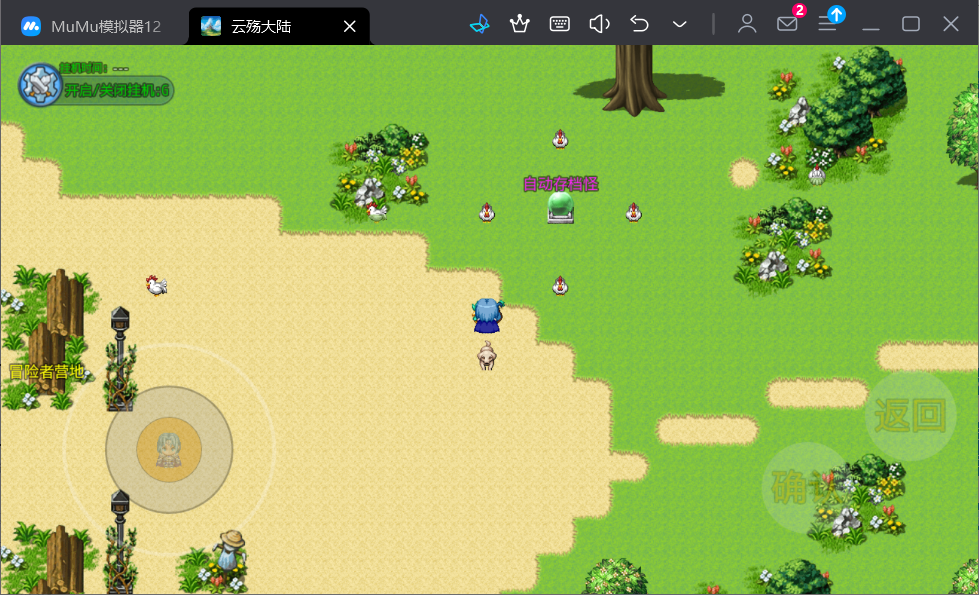The width and height of the screenshot is (979, 595).
Task: Open the mail messages icon
Action: click(x=787, y=24)
